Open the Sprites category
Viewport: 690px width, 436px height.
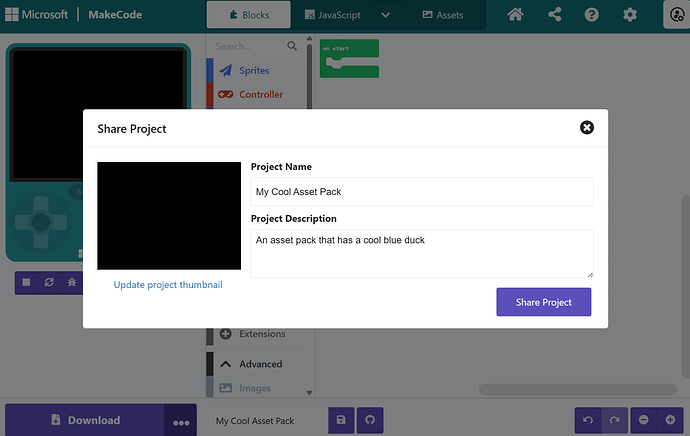255,70
